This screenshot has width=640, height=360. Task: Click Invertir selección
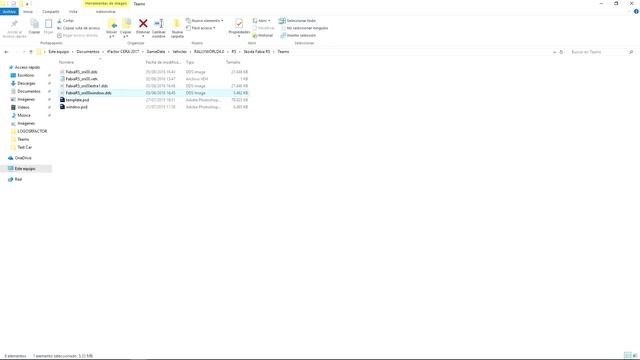click(x=298, y=36)
